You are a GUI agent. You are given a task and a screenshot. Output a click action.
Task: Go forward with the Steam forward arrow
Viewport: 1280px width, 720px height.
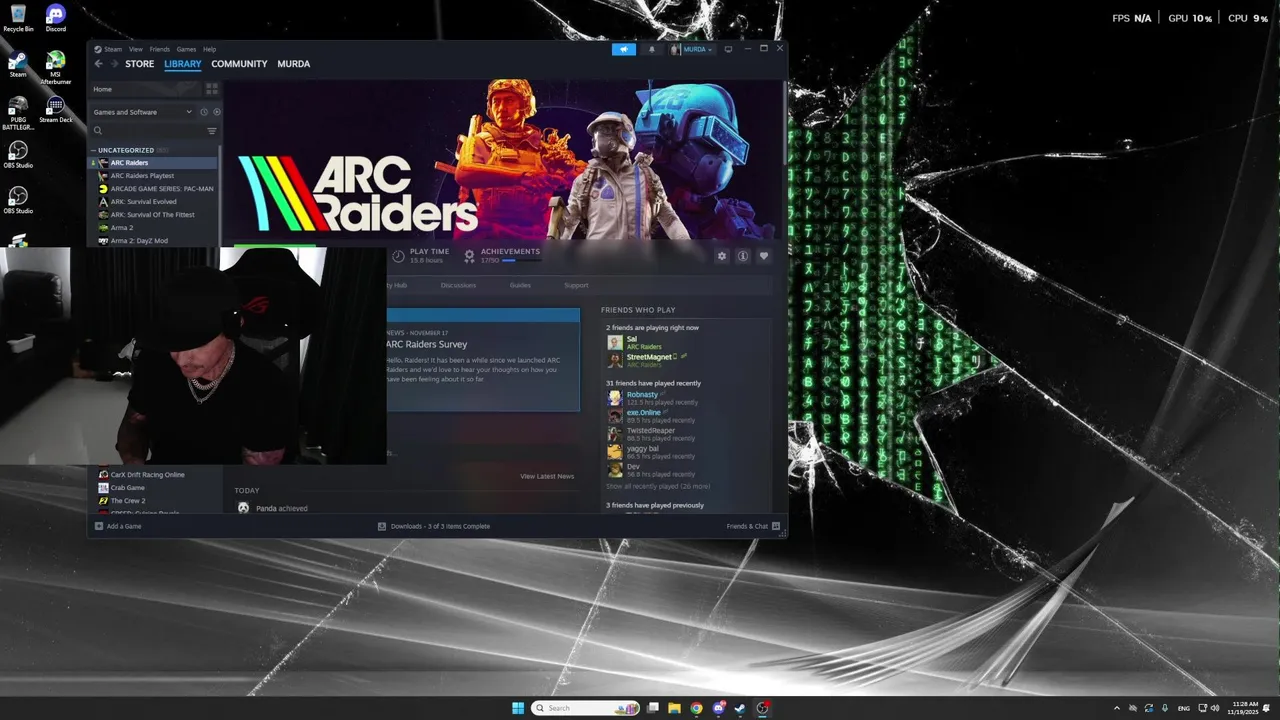coord(113,64)
